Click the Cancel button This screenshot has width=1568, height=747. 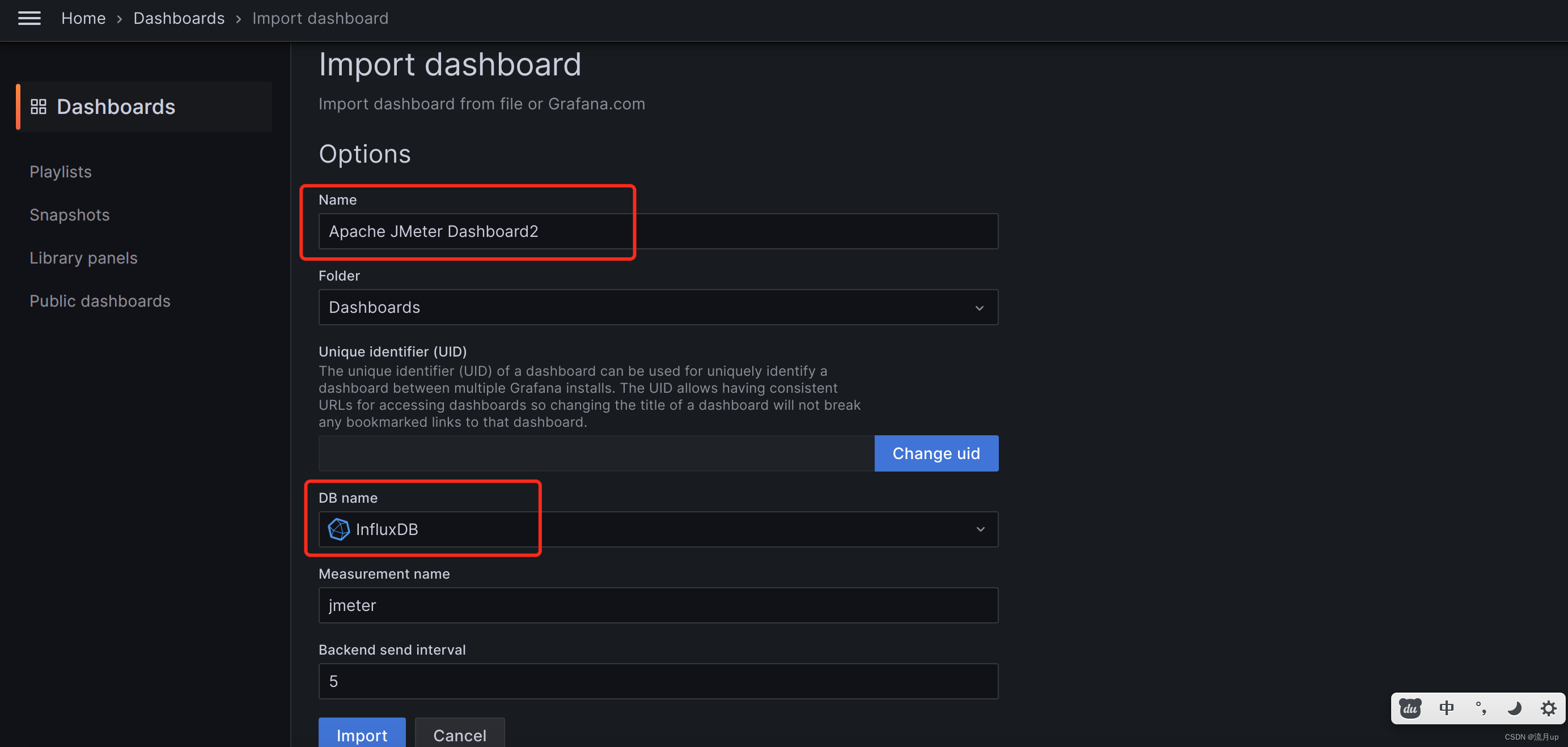pyautogui.click(x=460, y=733)
